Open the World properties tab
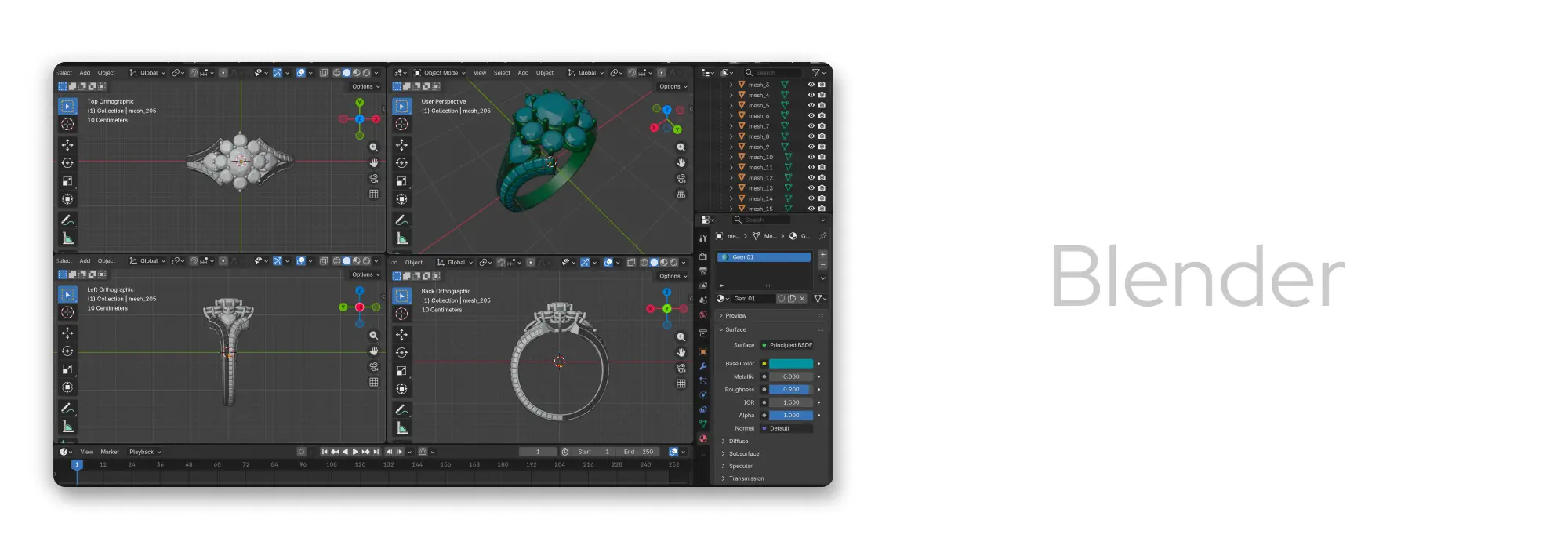1568x549 pixels. pyautogui.click(x=703, y=314)
